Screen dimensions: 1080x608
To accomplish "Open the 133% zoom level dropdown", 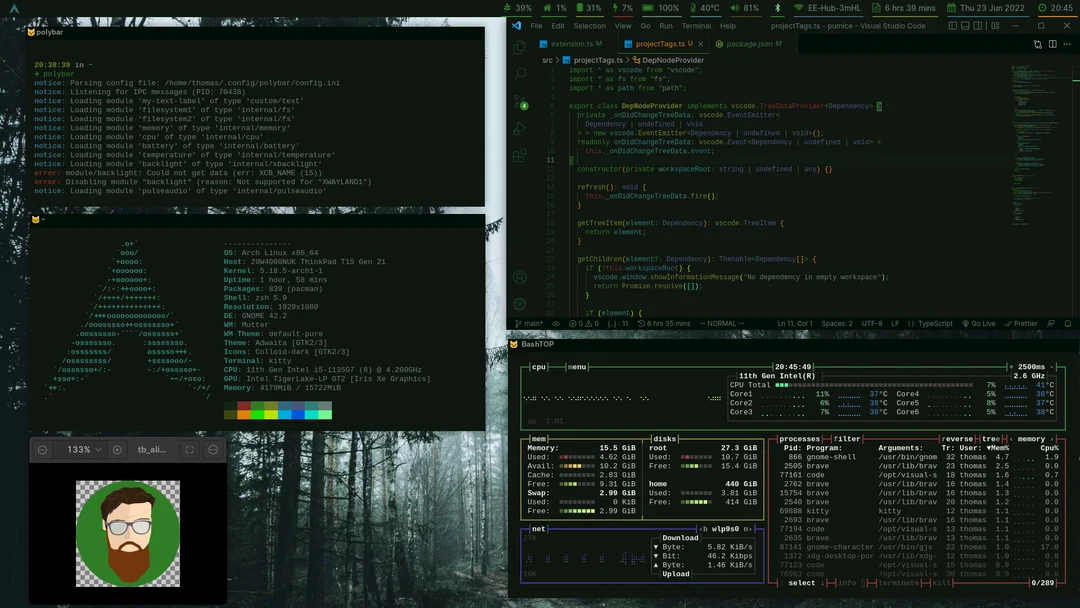I will [x=82, y=449].
